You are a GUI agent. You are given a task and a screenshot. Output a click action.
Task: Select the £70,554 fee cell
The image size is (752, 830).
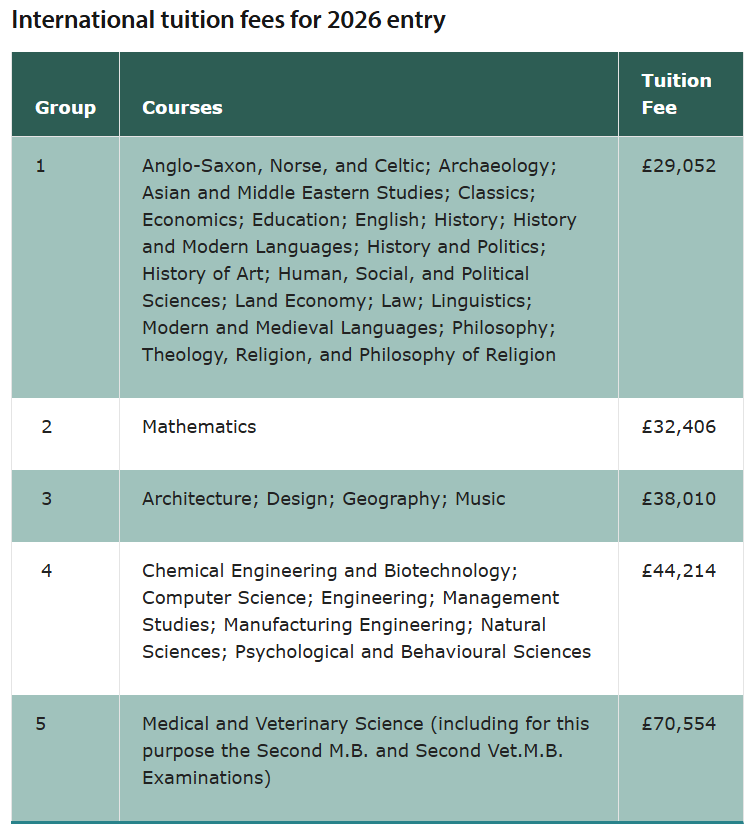click(x=679, y=724)
